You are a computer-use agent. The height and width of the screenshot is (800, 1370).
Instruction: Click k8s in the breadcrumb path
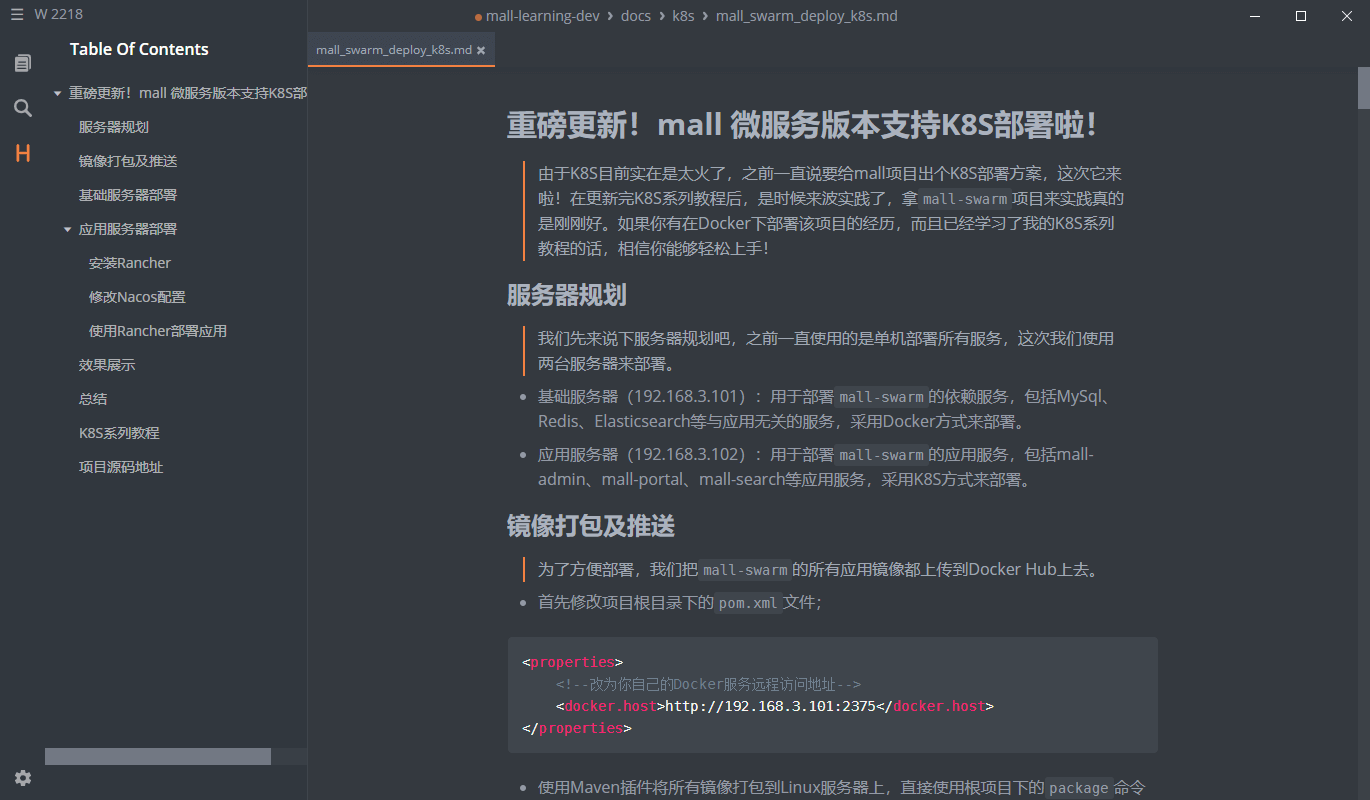click(x=683, y=16)
